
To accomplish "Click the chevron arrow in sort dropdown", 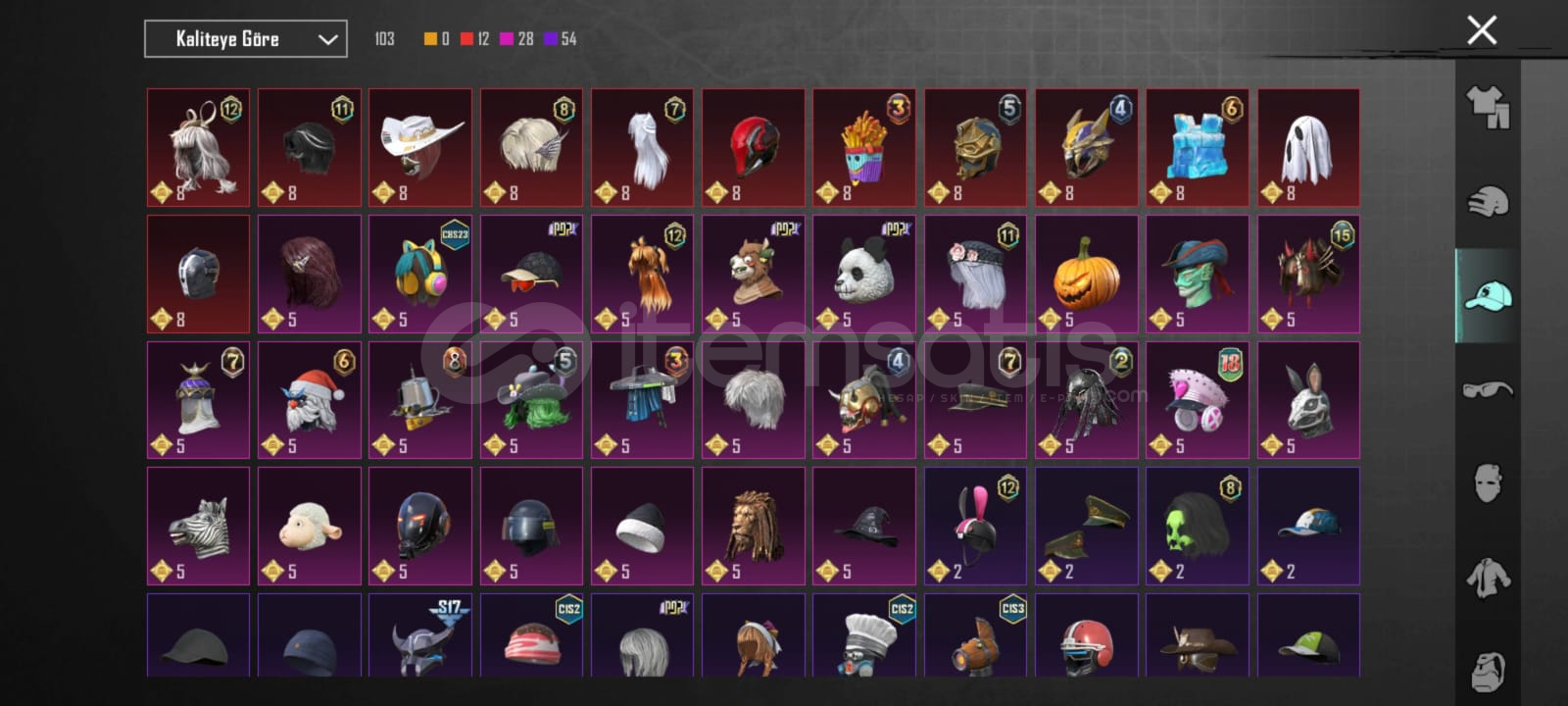I will pyautogui.click(x=328, y=39).
